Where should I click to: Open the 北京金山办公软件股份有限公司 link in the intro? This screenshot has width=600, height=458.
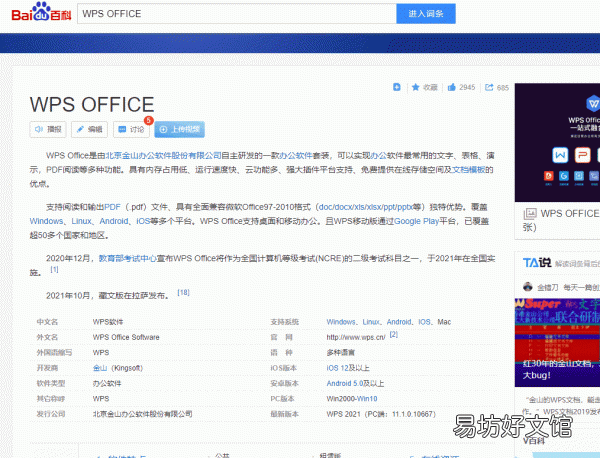click(163, 155)
